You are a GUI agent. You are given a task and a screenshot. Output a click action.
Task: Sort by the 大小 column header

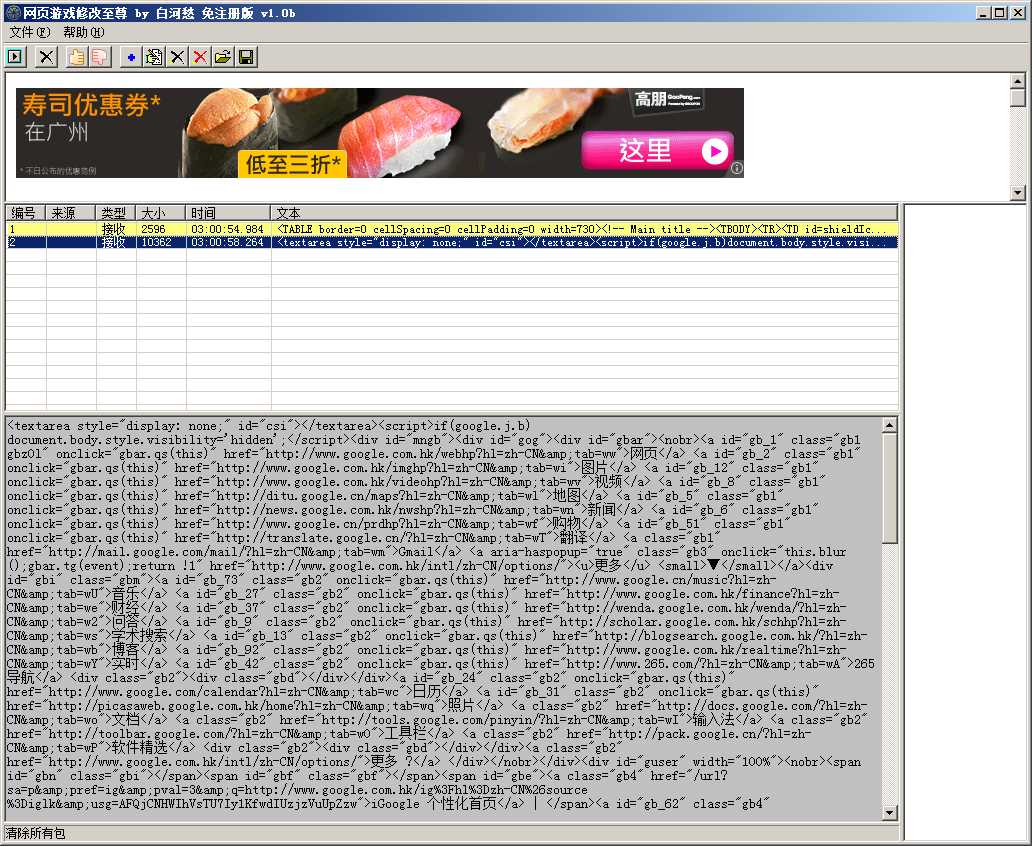pyautogui.click(x=160, y=213)
